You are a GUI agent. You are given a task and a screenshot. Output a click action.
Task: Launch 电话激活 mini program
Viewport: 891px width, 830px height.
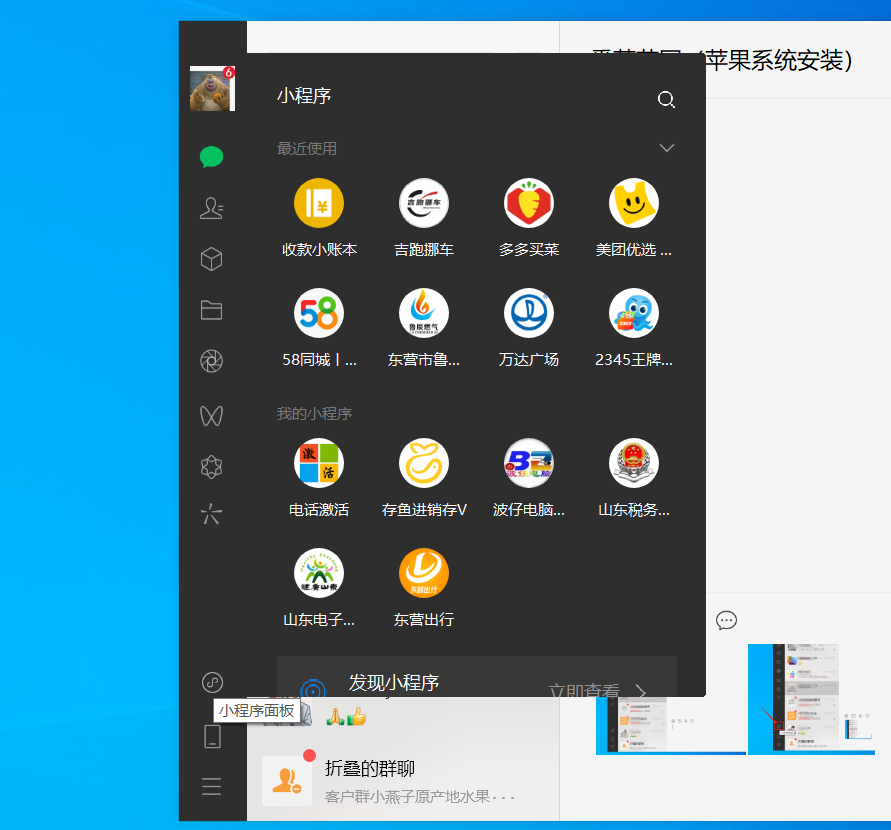pos(319,478)
